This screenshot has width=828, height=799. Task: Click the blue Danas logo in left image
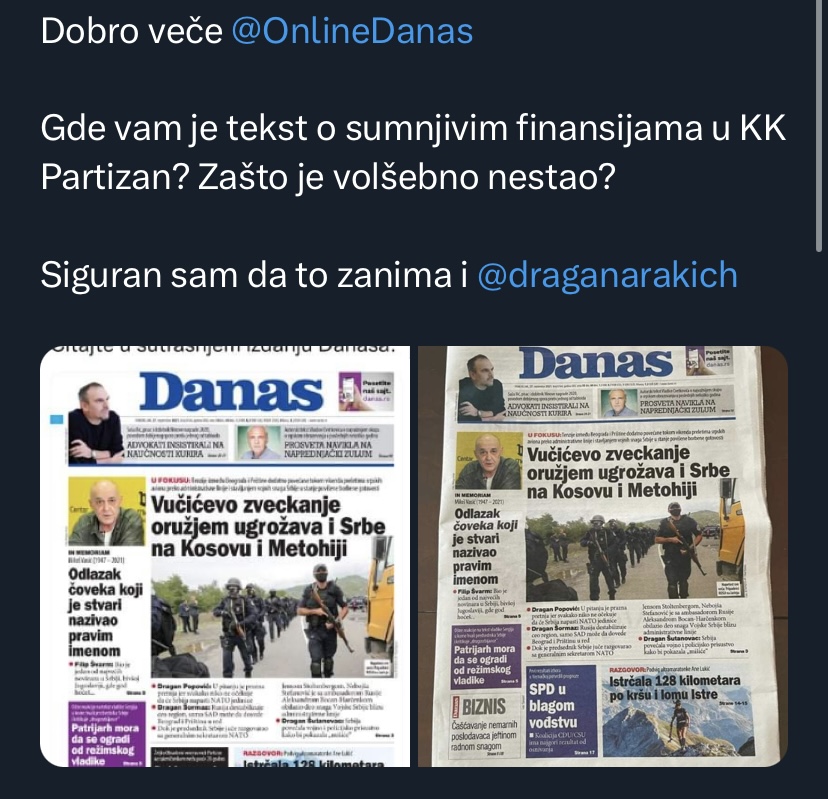click(x=231, y=391)
